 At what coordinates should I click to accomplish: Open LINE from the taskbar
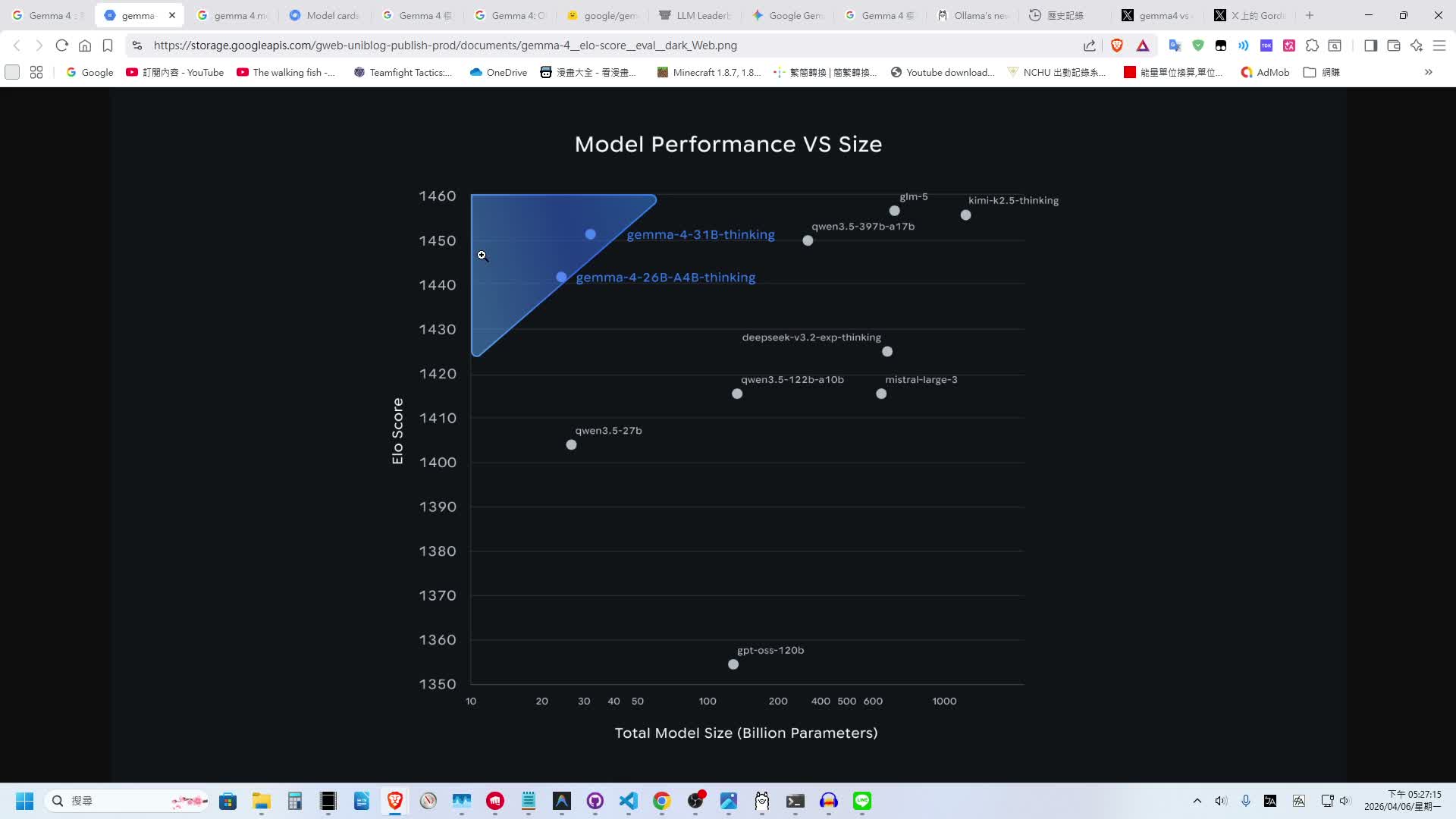pos(862,801)
